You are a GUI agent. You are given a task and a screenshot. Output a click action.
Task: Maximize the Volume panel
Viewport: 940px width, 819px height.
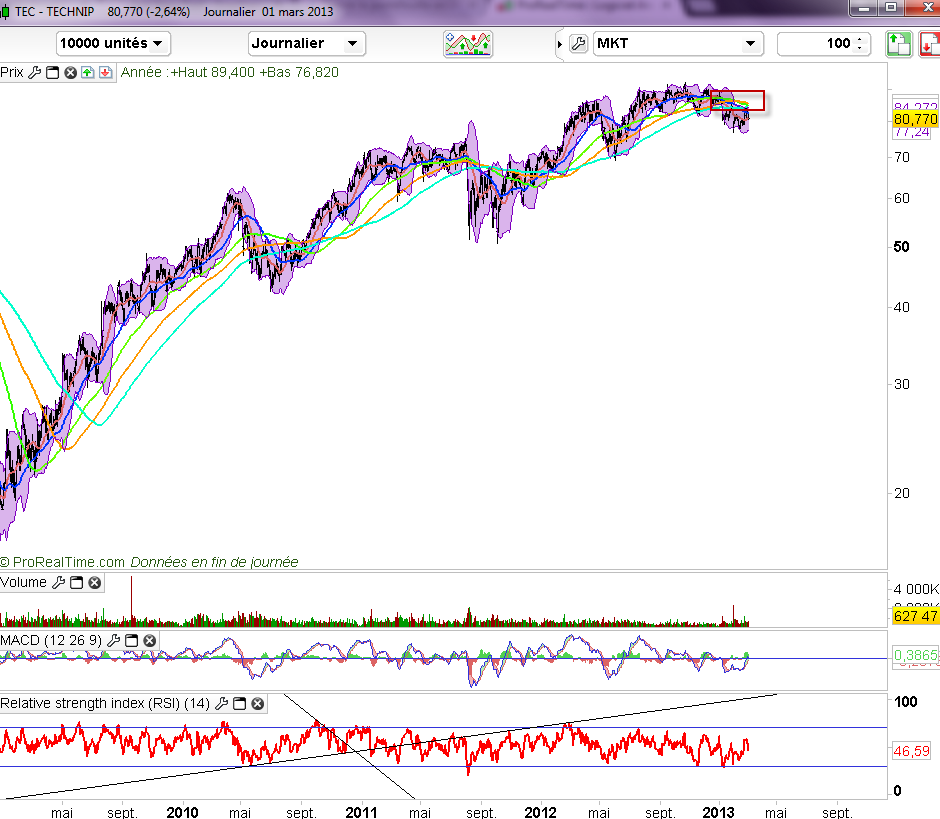[x=77, y=583]
